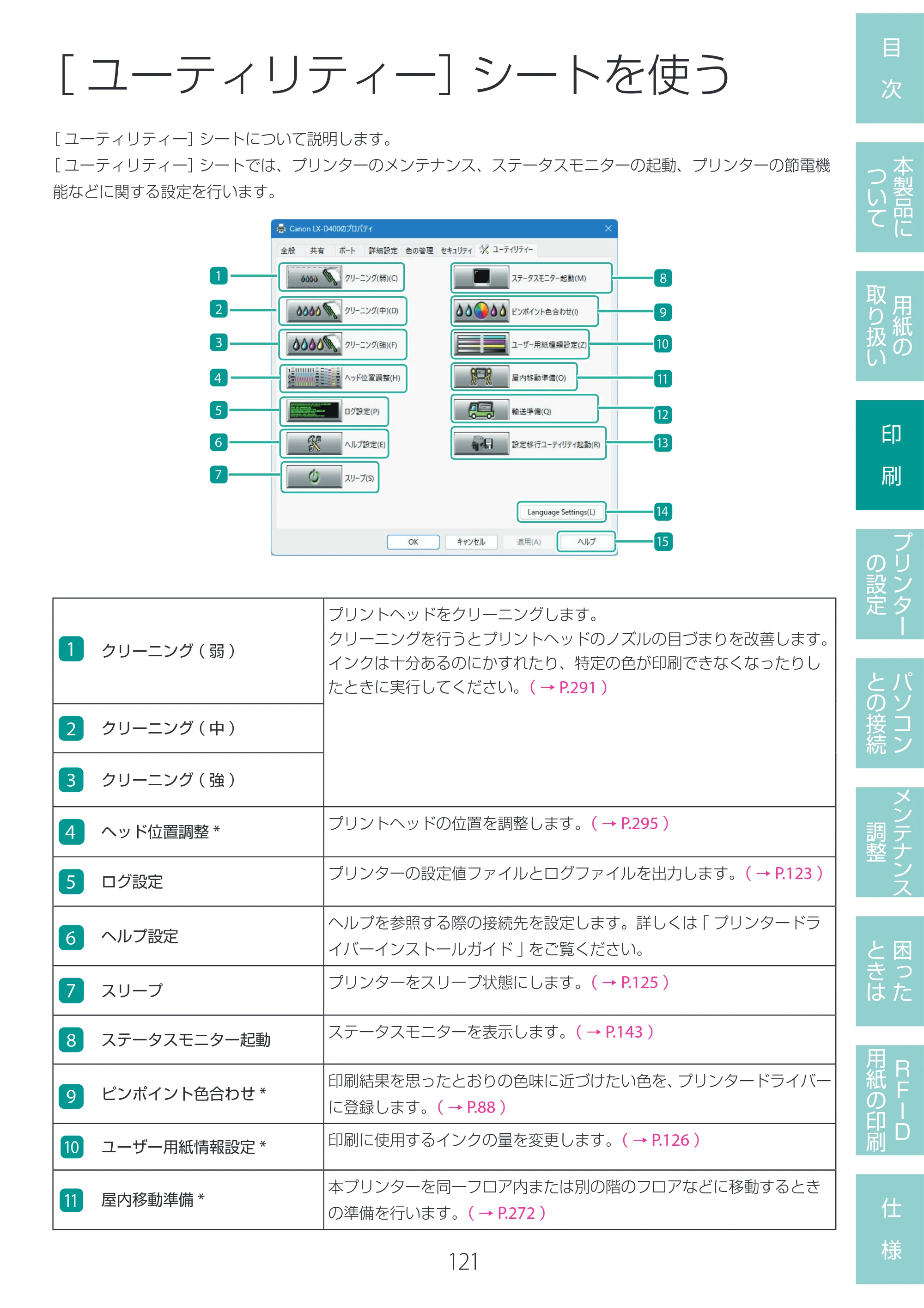This screenshot has height=1308, width=924.
Task: Switch to the 共有 tab
Action: pos(317,251)
